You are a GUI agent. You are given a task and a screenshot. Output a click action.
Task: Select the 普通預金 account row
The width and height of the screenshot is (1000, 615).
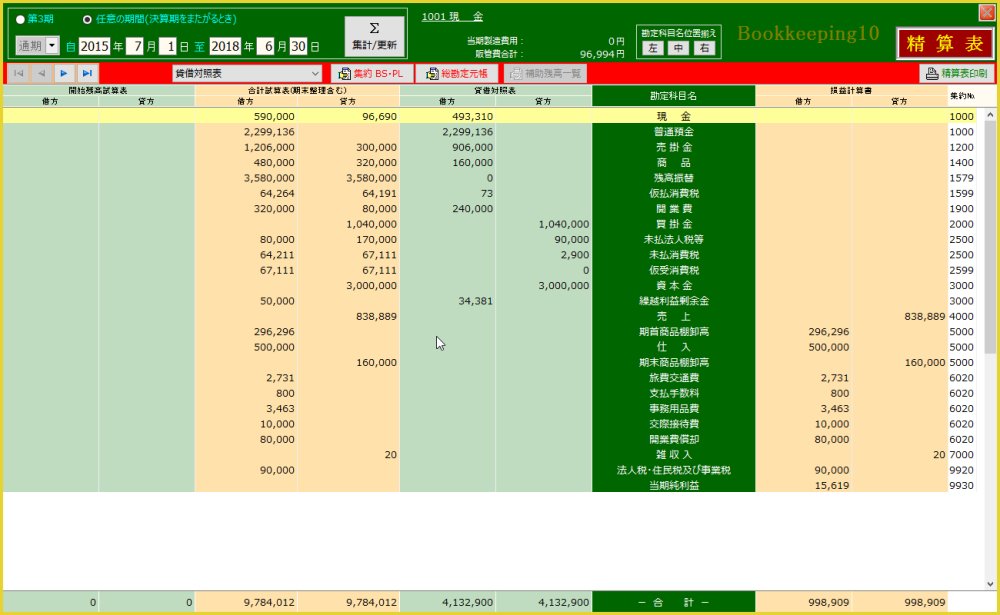[673, 131]
